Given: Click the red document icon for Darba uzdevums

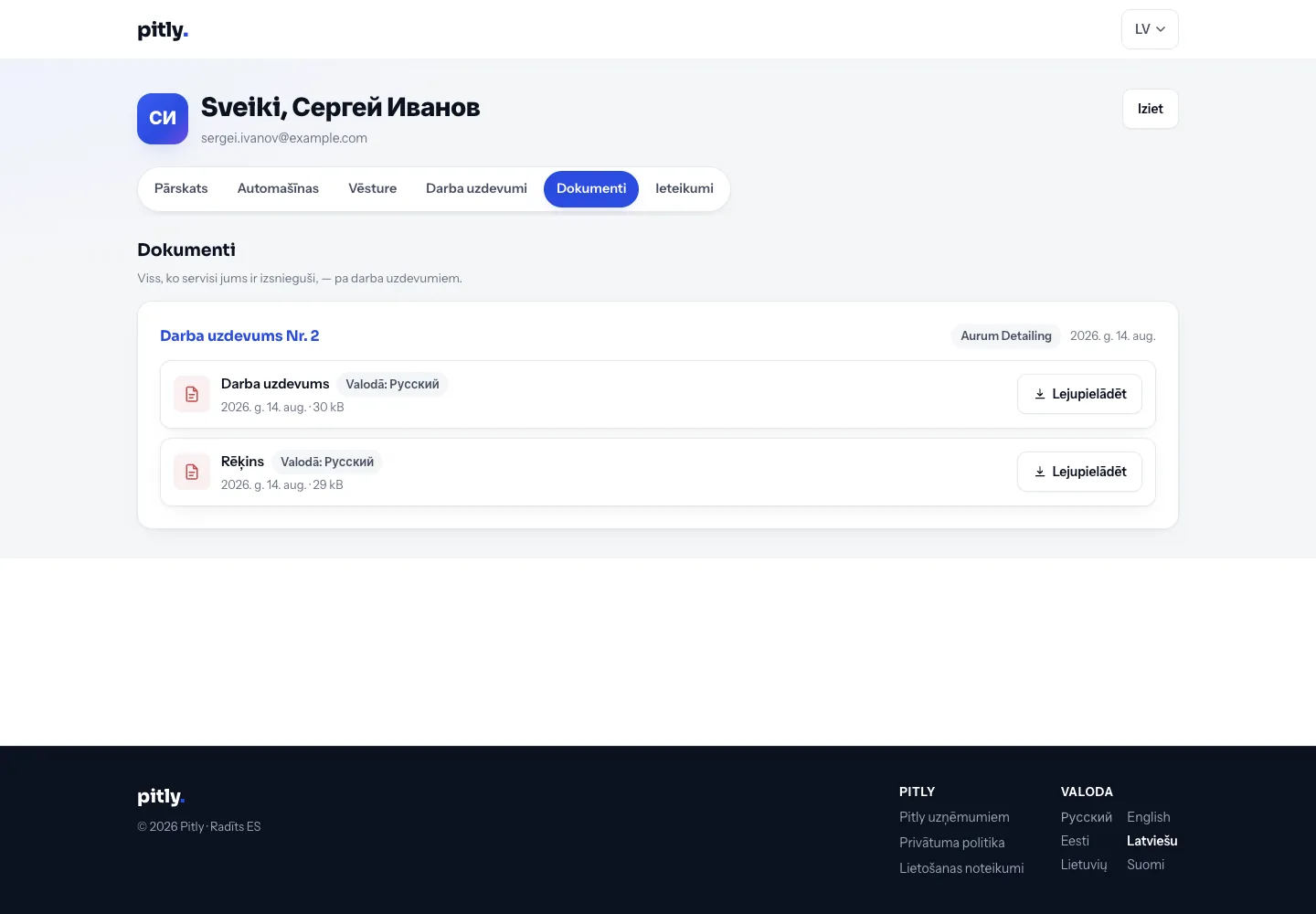Looking at the screenshot, I should click(192, 394).
